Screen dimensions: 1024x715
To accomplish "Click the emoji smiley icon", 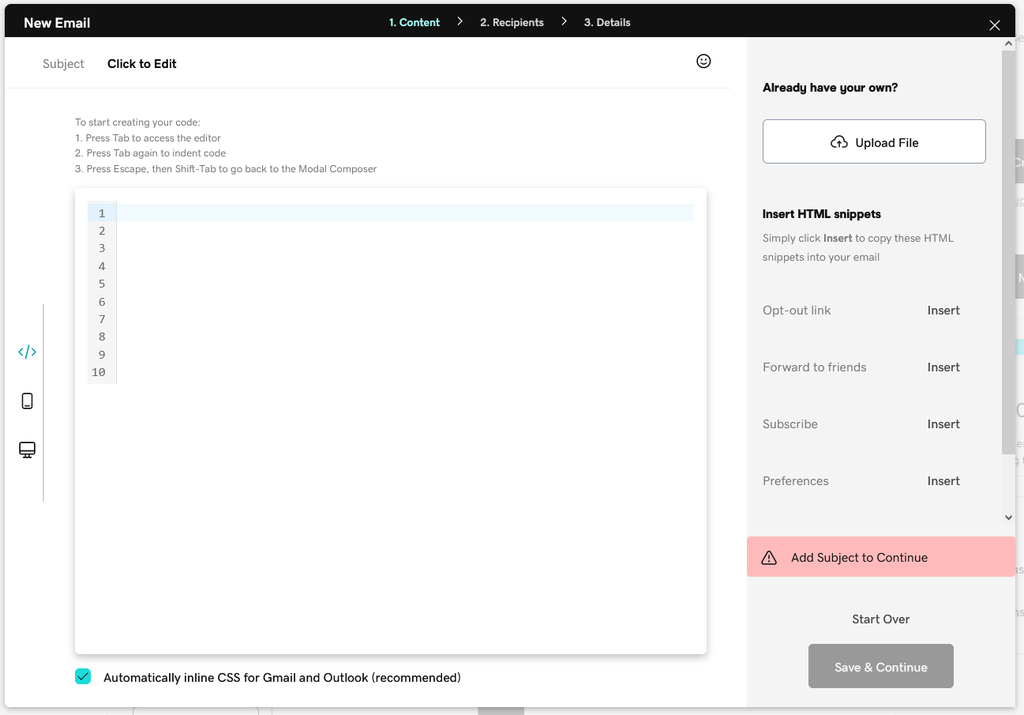I will click(x=703, y=62).
